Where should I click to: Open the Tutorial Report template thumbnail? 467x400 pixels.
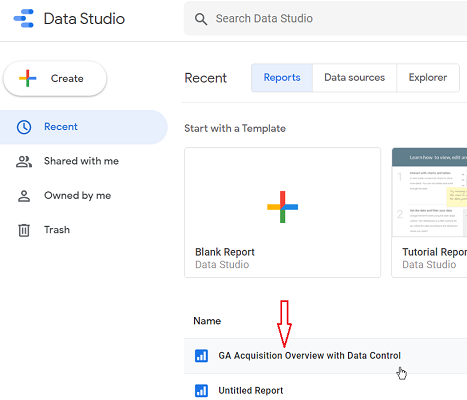coord(430,192)
